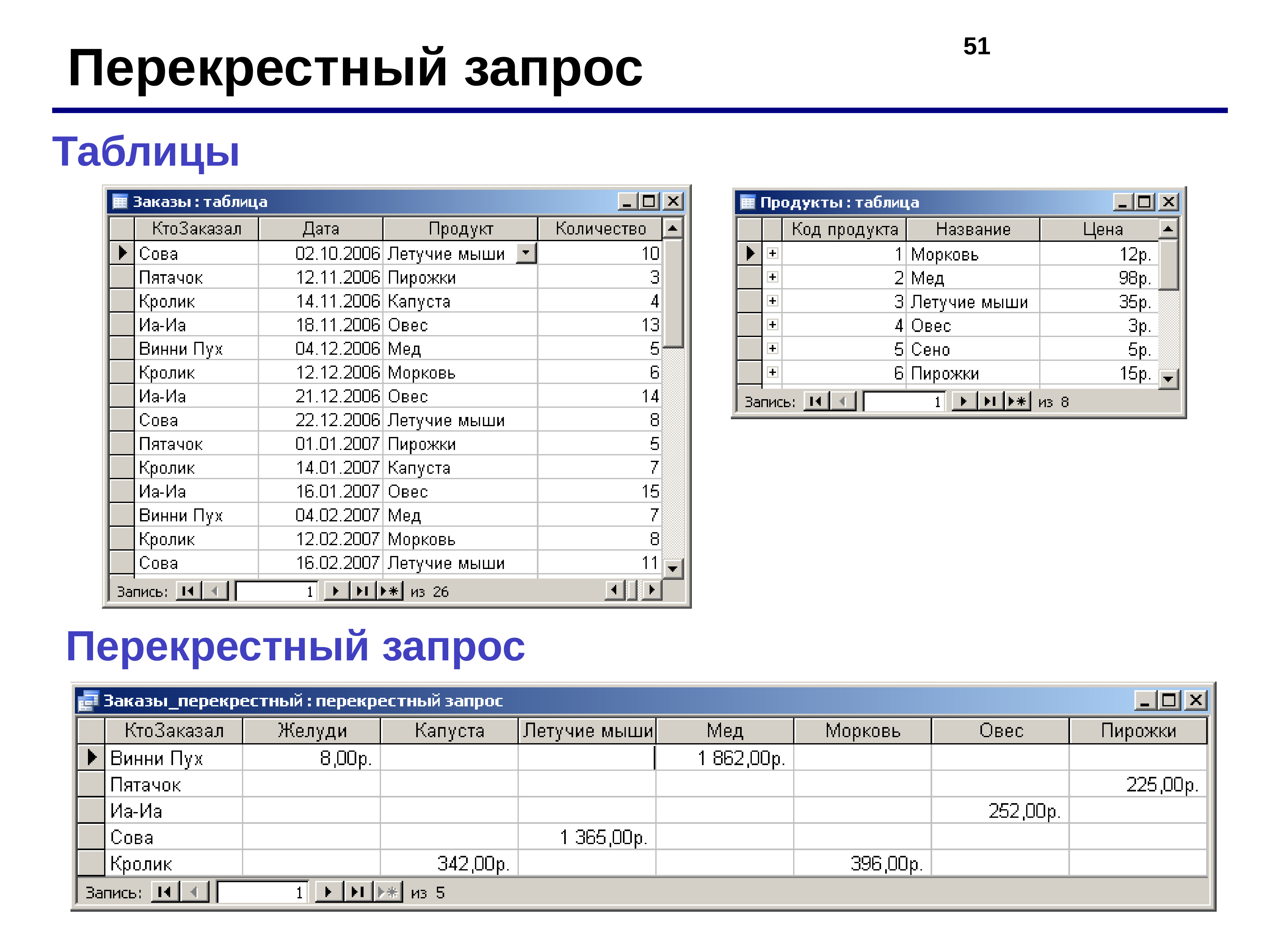Image resolution: width=1270 pixels, height=952 pixels.
Task: Open the Летучие мыши product dropdown
Action: coord(526,253)
